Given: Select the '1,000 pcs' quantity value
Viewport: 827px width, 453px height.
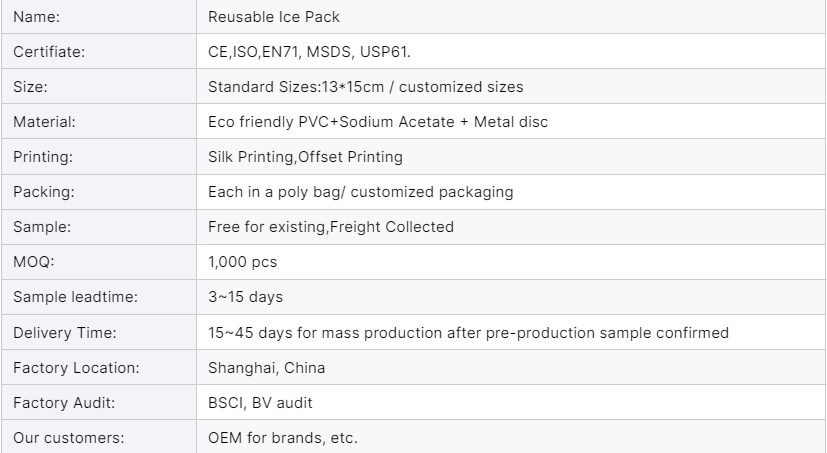Looking at the screenshot, I should click(x=242, y=262).
